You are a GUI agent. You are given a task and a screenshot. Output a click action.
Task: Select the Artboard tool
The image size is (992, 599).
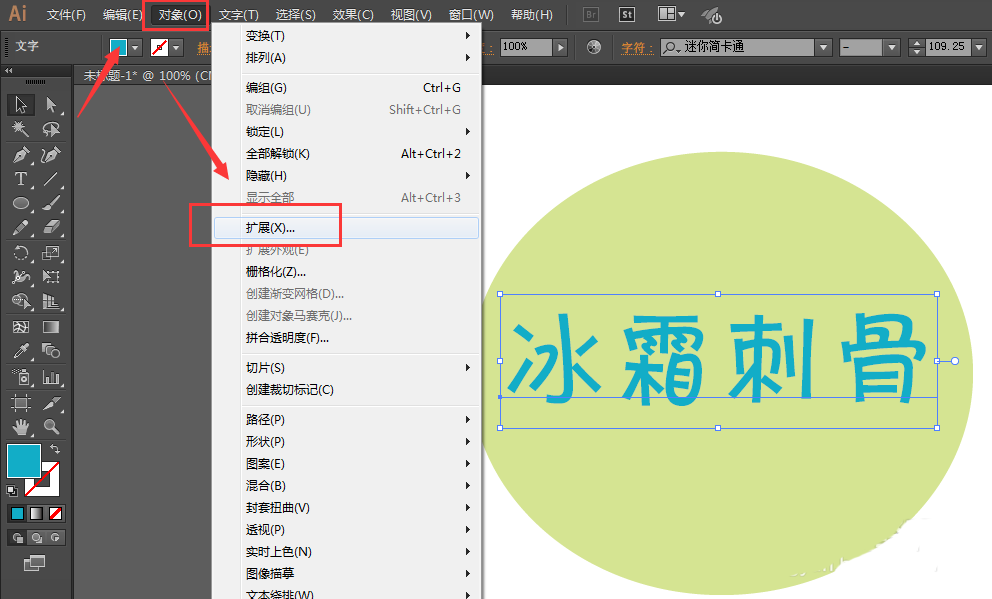coord(21,403)
